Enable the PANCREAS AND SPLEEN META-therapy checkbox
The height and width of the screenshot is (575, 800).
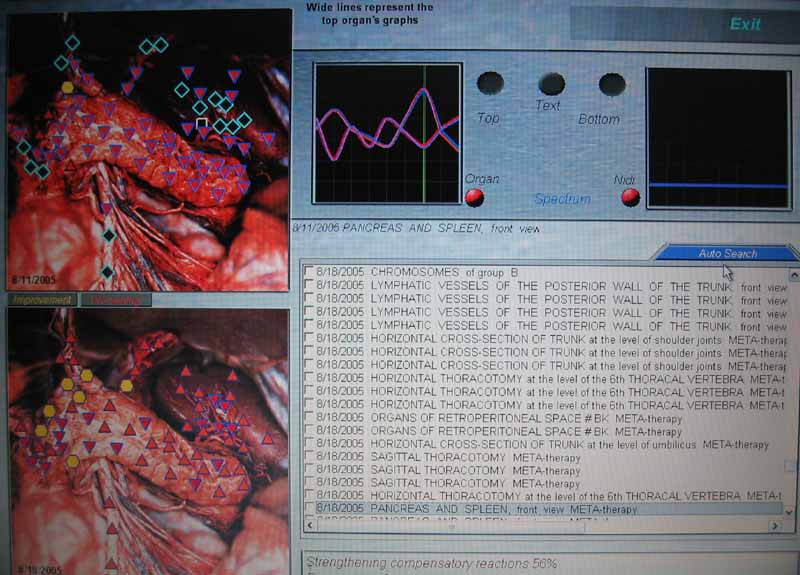308,510
